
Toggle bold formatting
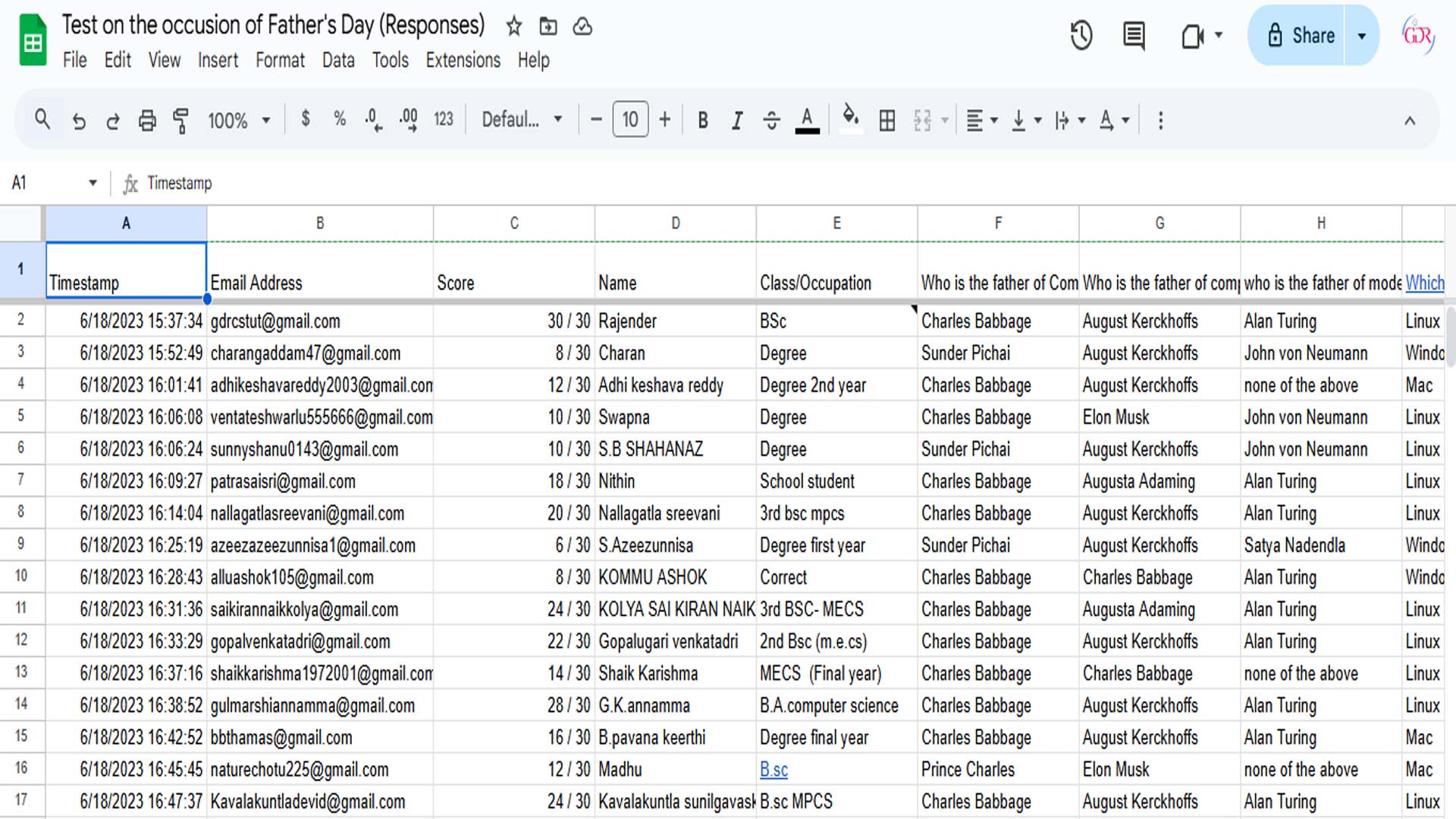[x=702, y=121]
